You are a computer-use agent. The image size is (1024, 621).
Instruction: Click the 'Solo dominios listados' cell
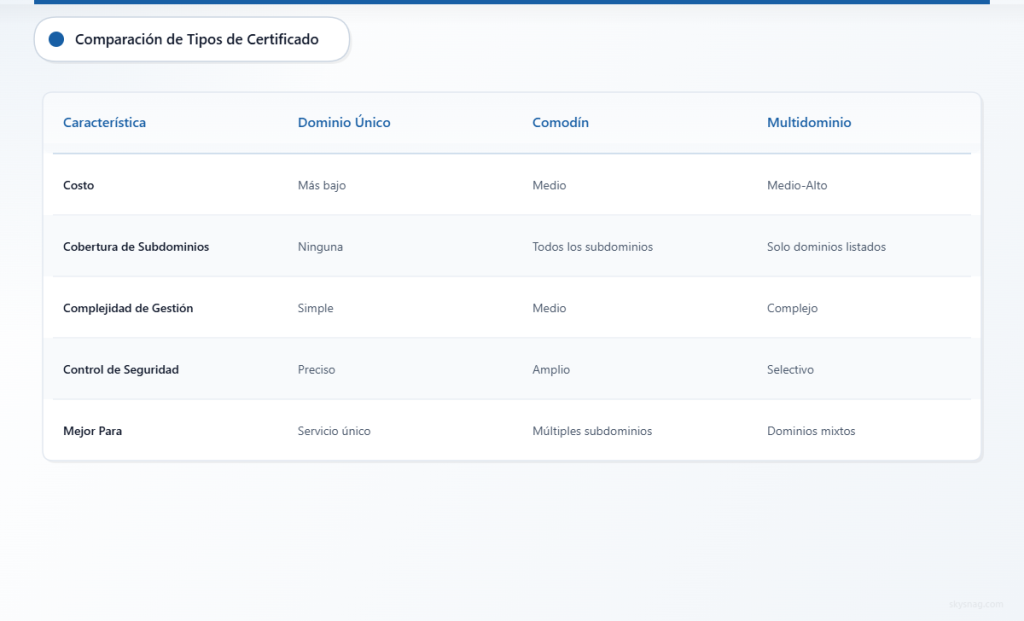[x=826, y=246]
